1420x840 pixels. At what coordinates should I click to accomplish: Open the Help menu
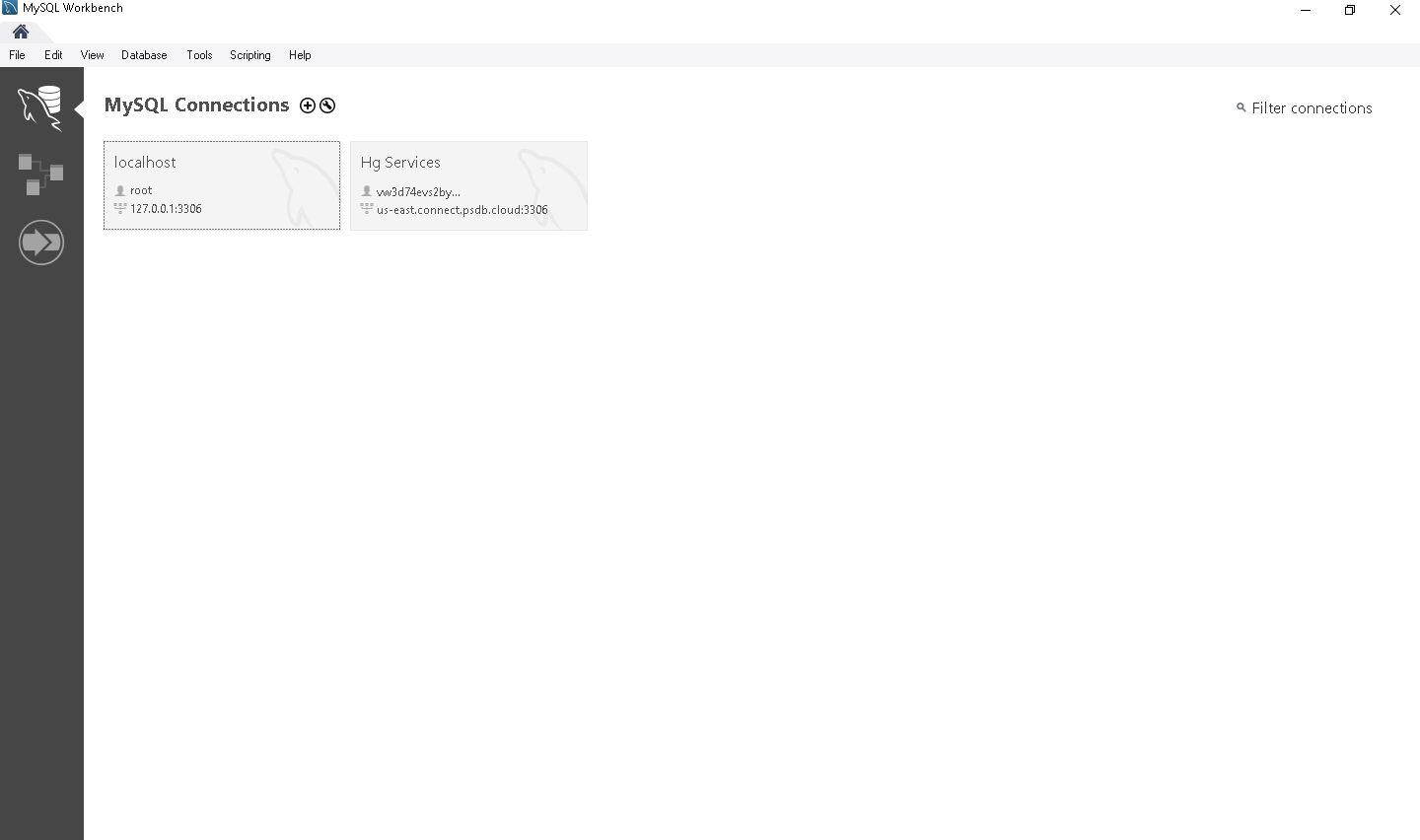pos(300,55)
